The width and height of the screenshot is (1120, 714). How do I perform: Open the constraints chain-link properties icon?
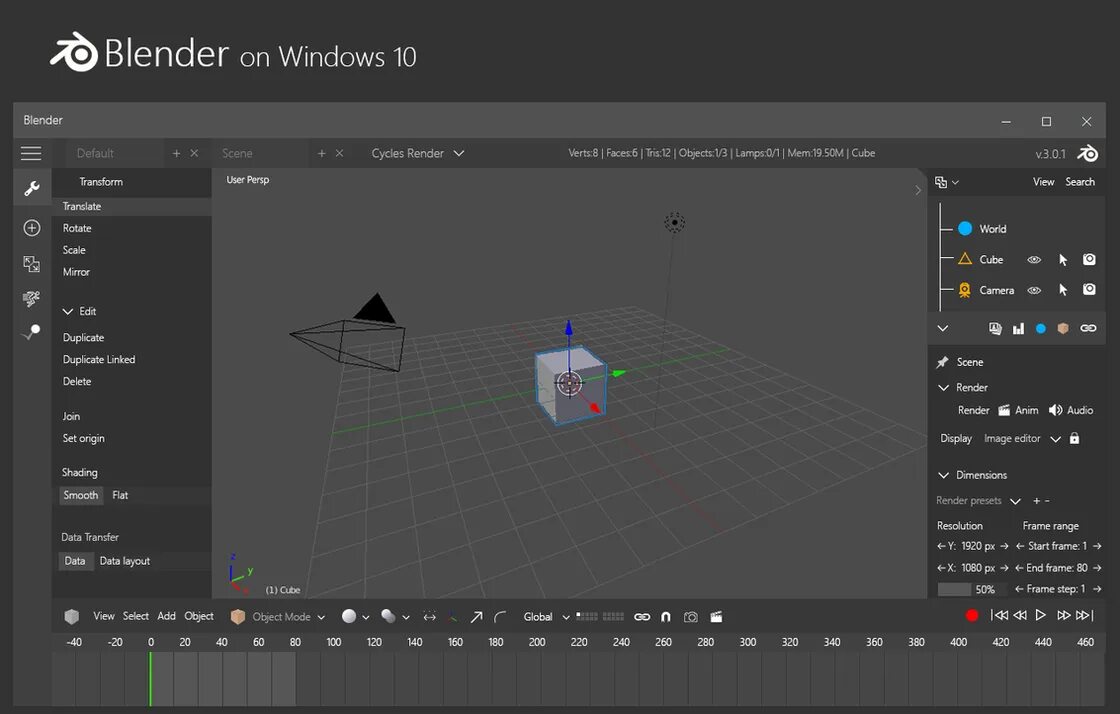(1088, 328)
